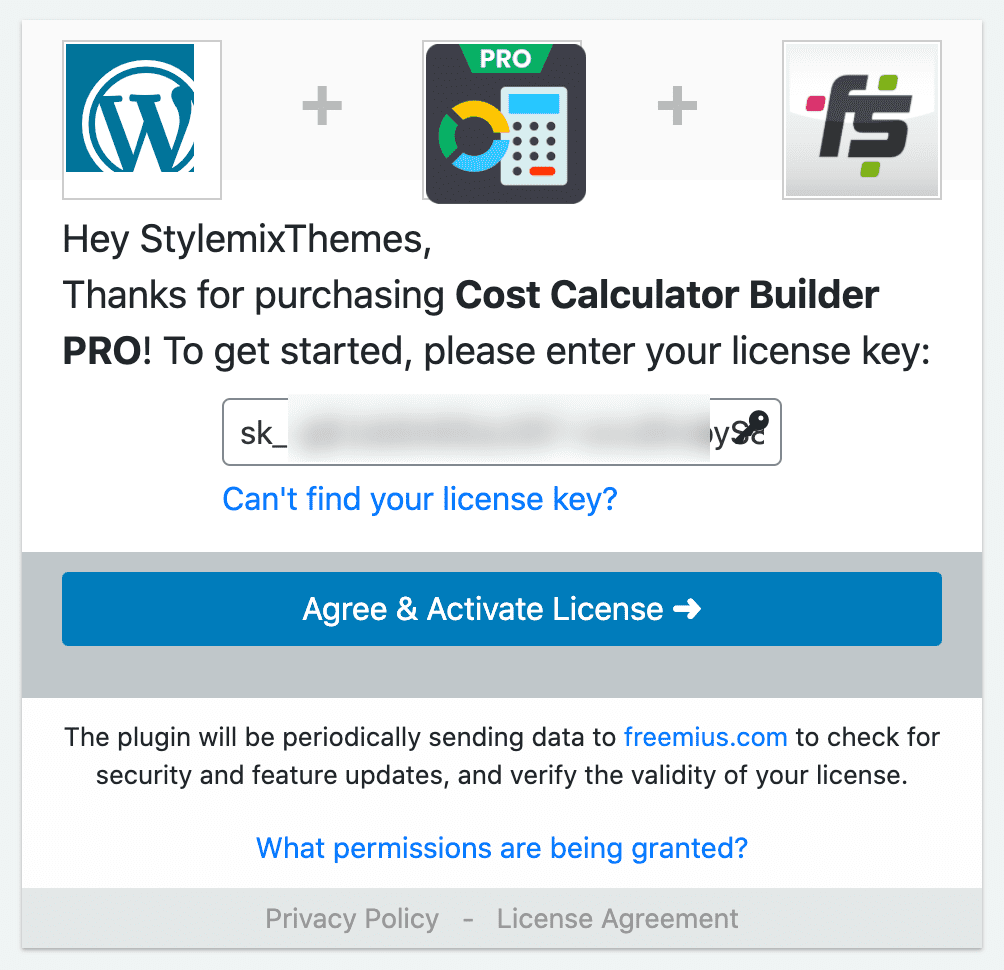Viewport: 1004px width, 970px height.
Task: Click the plus sign before the Freemius logo
Action: click(x=677, y=107)
